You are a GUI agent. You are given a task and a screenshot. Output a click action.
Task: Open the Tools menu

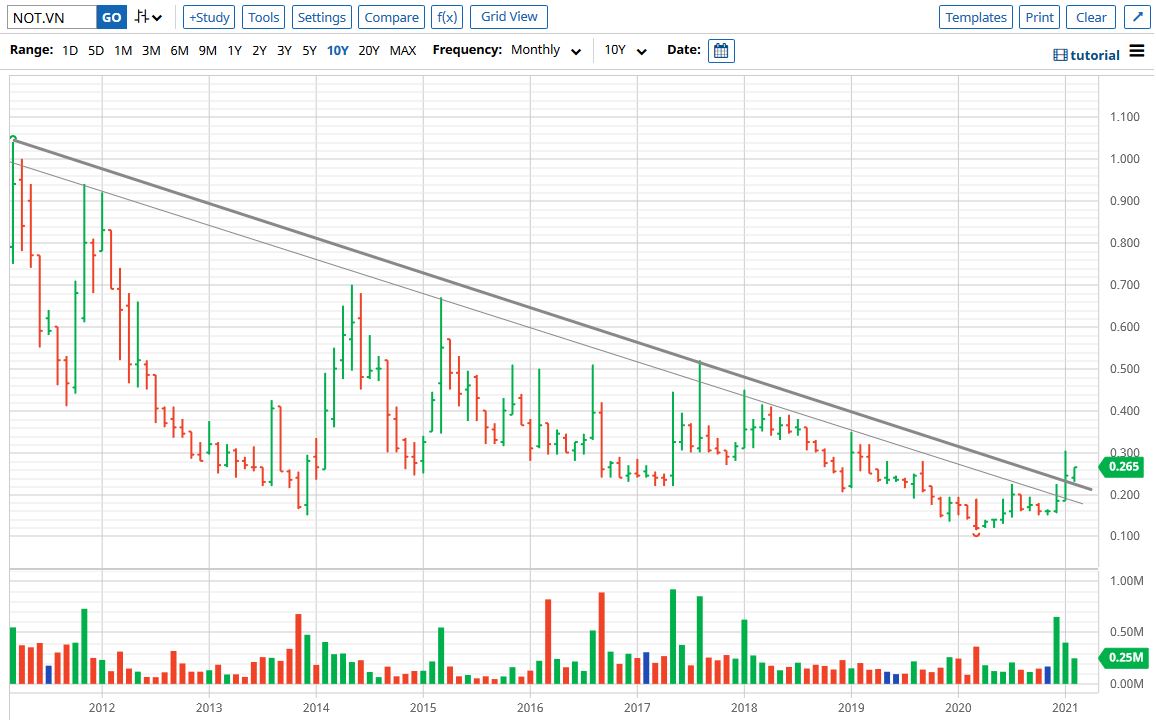pos(264,17)
